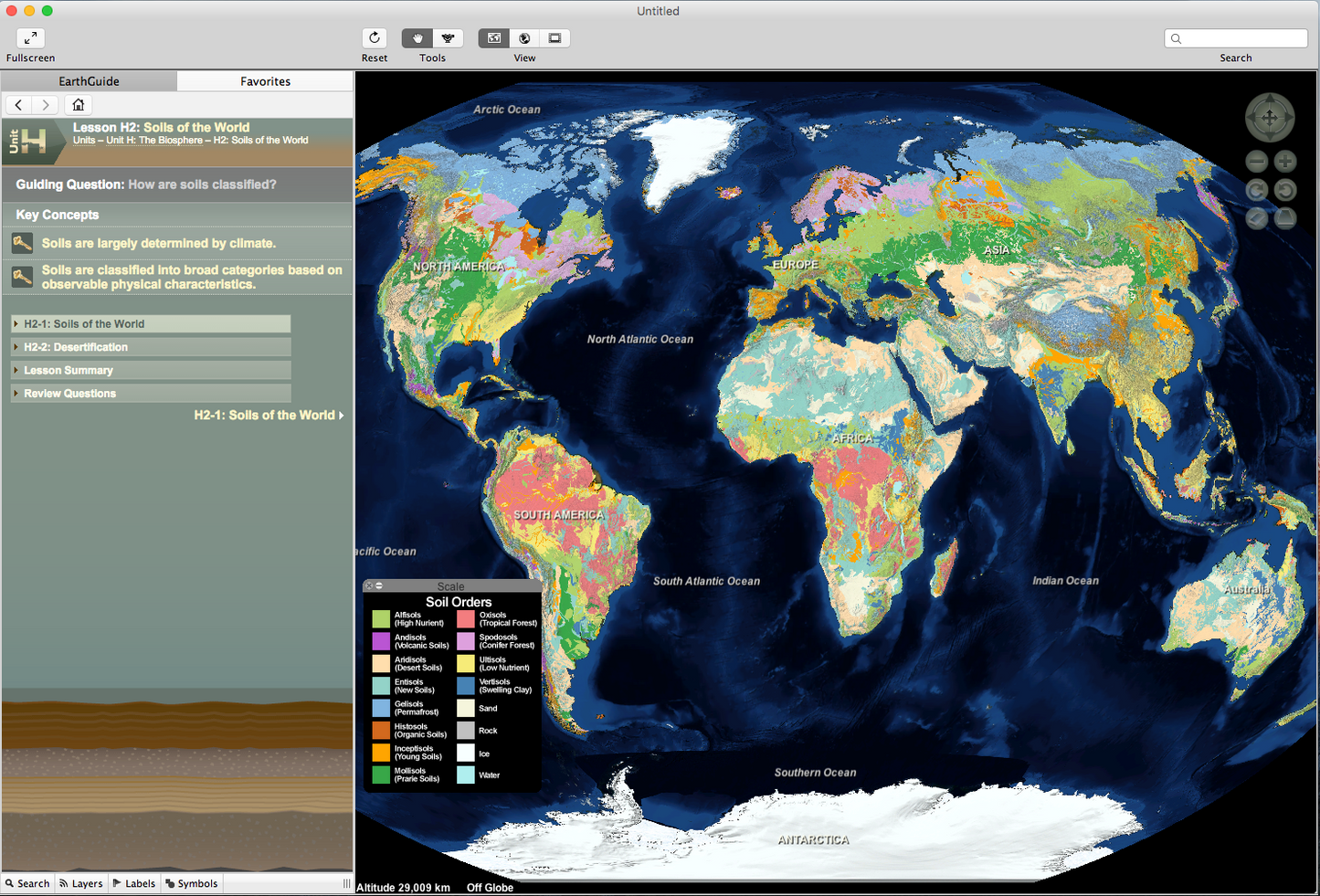Expand the H2-2: Desertification section
This screenshot has width=1320, height=896.
coord(76,347)
